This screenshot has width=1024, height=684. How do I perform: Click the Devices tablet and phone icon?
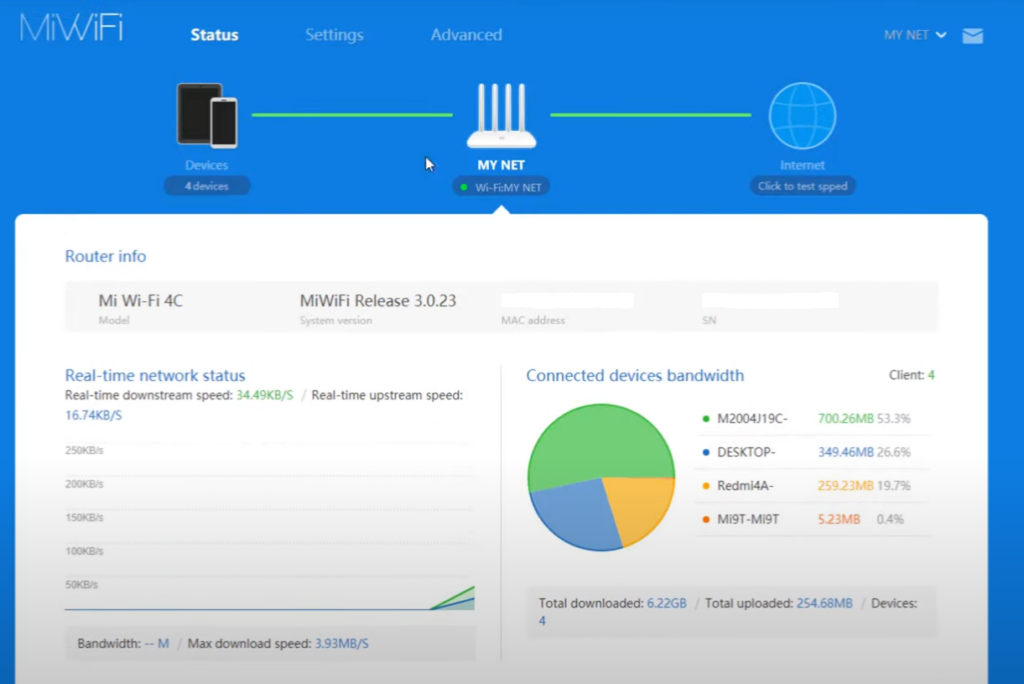point(207,115)
